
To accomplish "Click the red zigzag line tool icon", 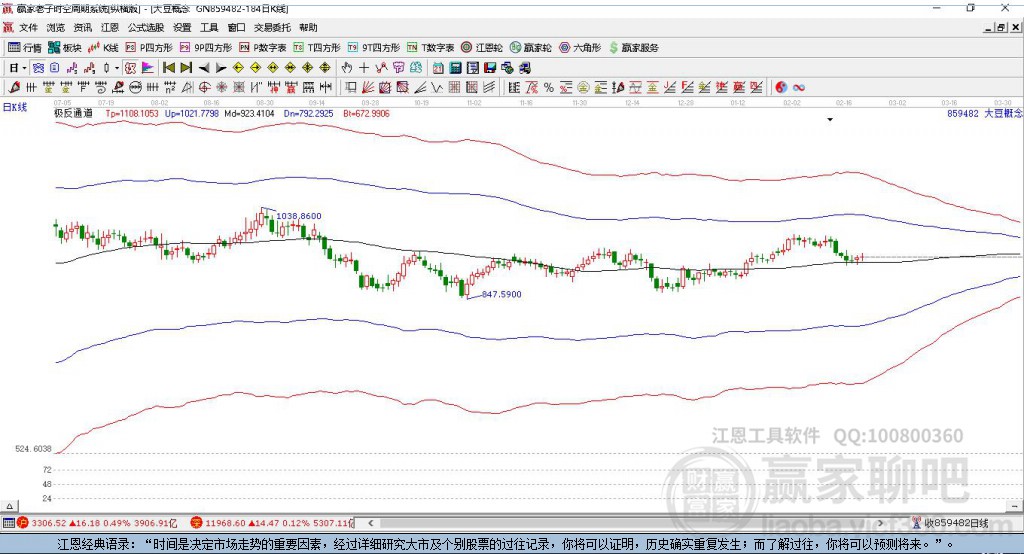I will pos(381,68).
